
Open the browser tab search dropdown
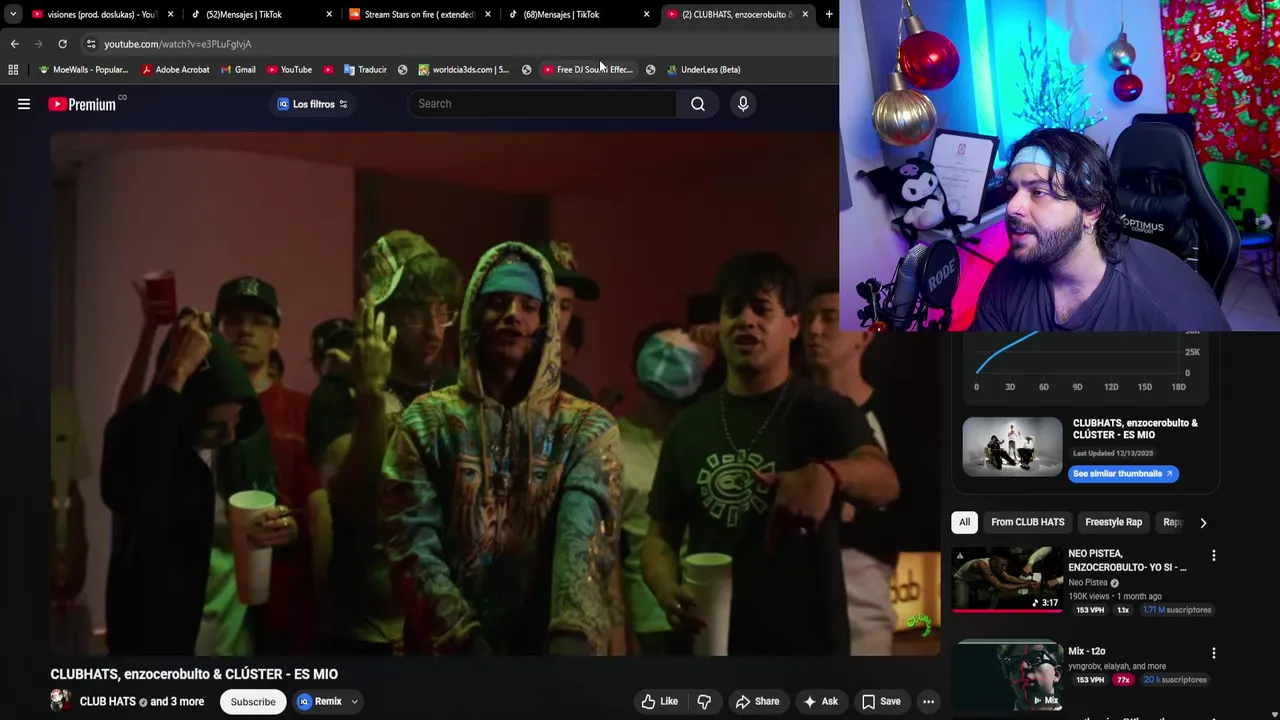tap(12, 14)
